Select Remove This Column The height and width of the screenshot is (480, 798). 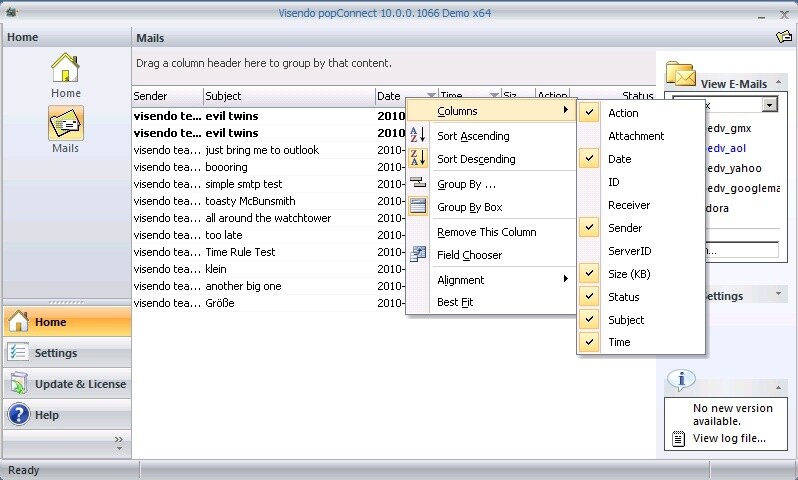[487, 232]
